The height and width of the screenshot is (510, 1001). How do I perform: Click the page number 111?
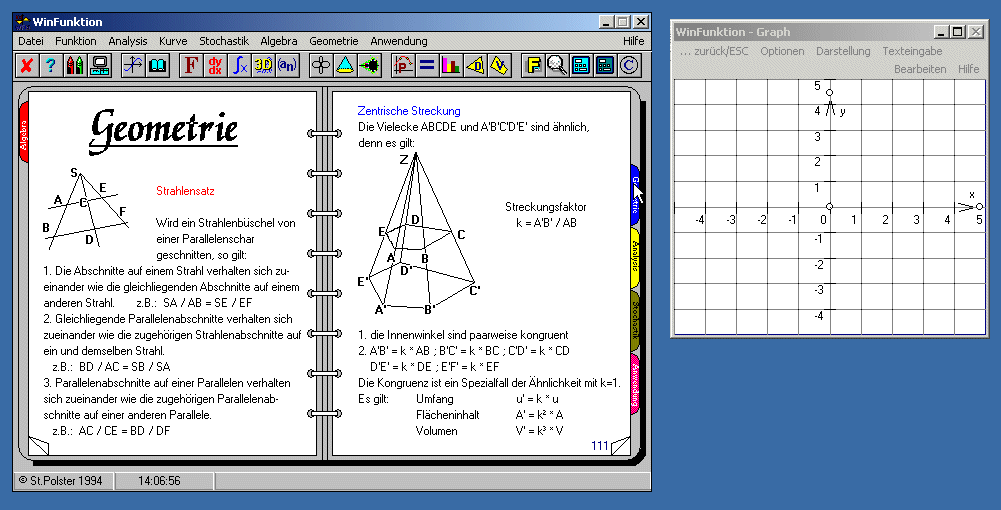pos(600,446)
